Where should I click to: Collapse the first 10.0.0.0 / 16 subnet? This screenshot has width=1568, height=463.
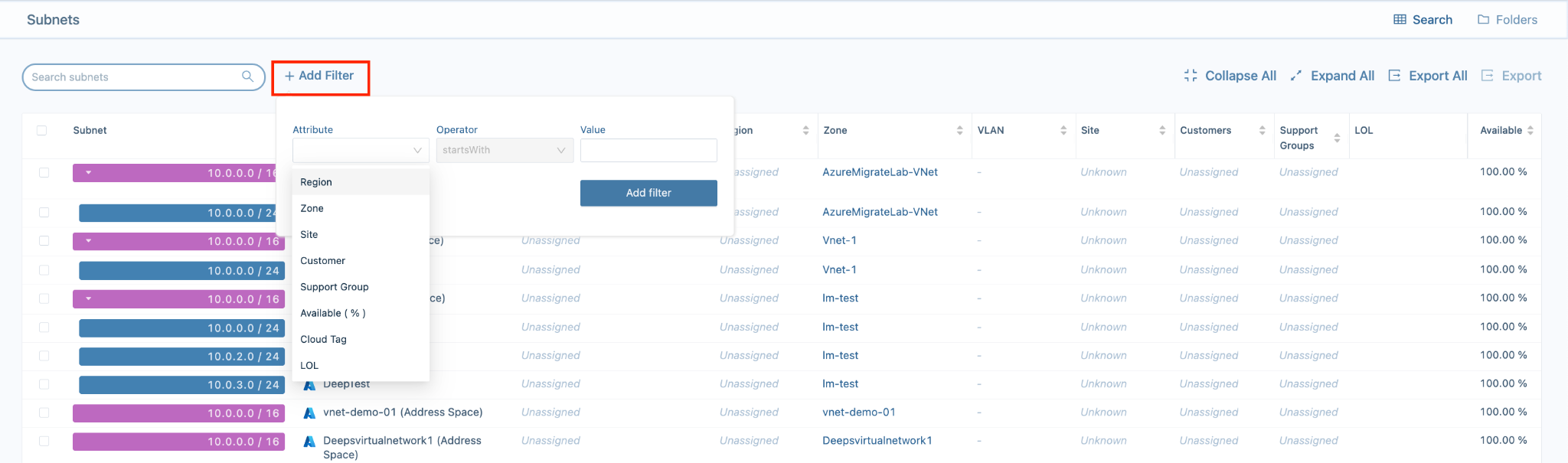89,173
